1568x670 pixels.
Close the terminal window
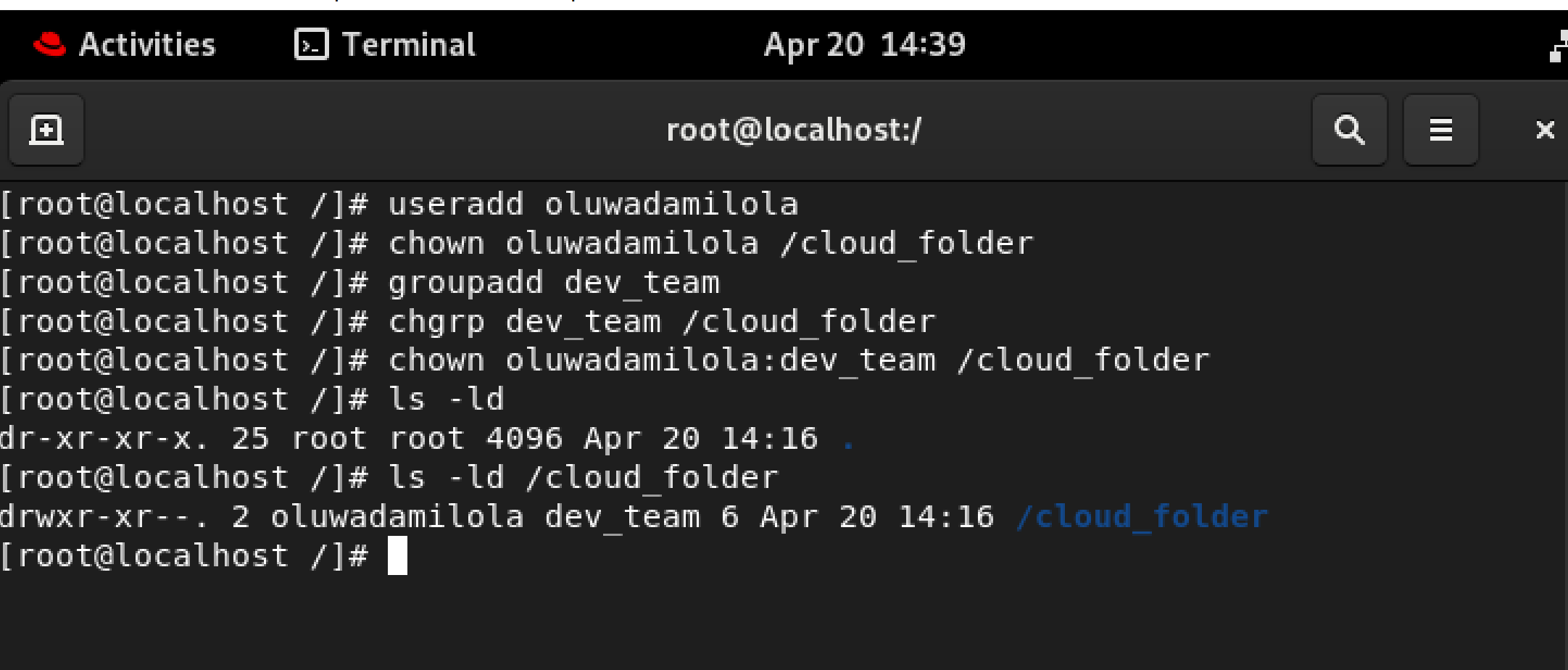tap(1545, 130)
